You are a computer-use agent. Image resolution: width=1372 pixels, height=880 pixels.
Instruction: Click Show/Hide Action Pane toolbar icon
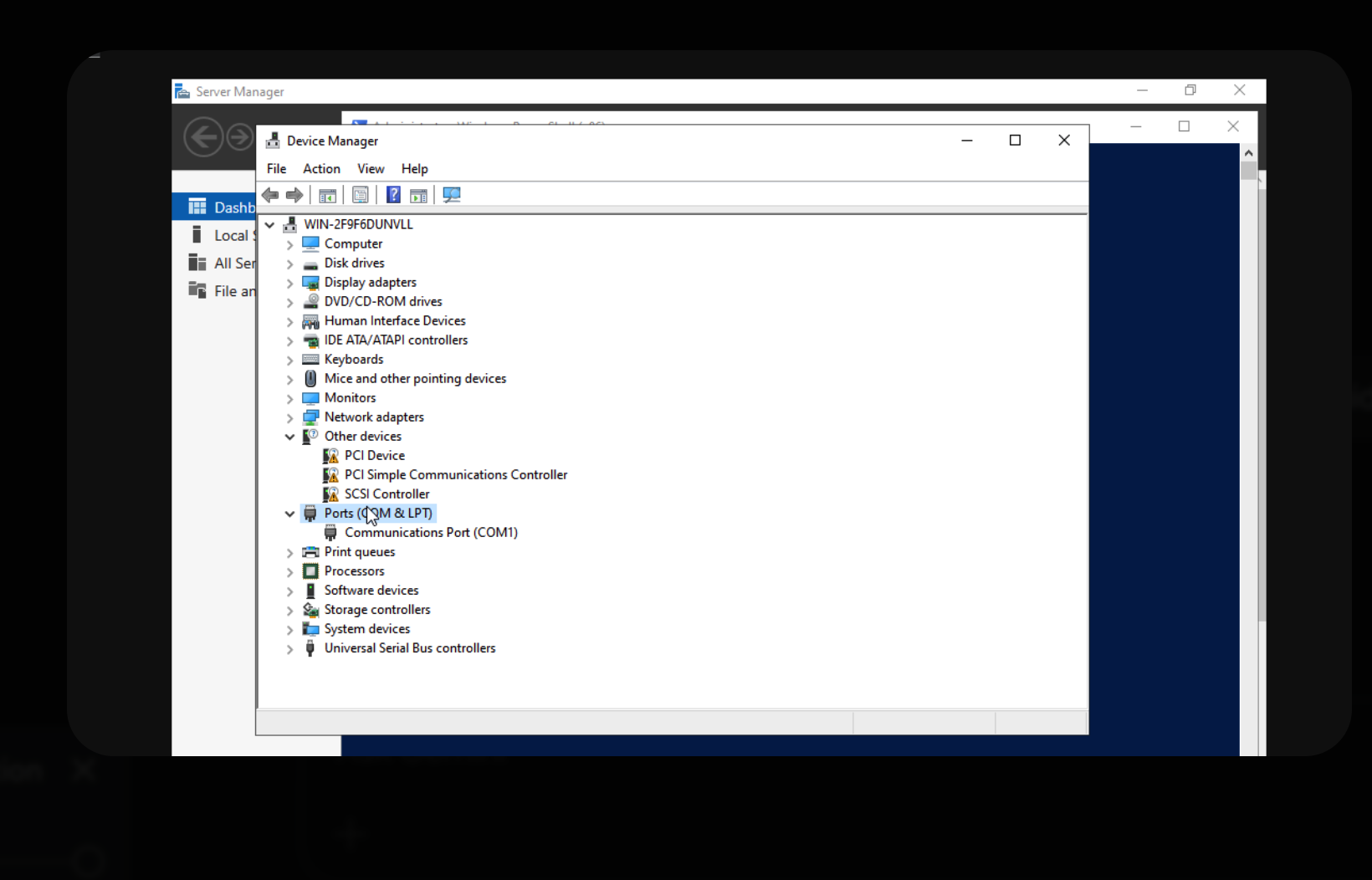click(419, 195)
